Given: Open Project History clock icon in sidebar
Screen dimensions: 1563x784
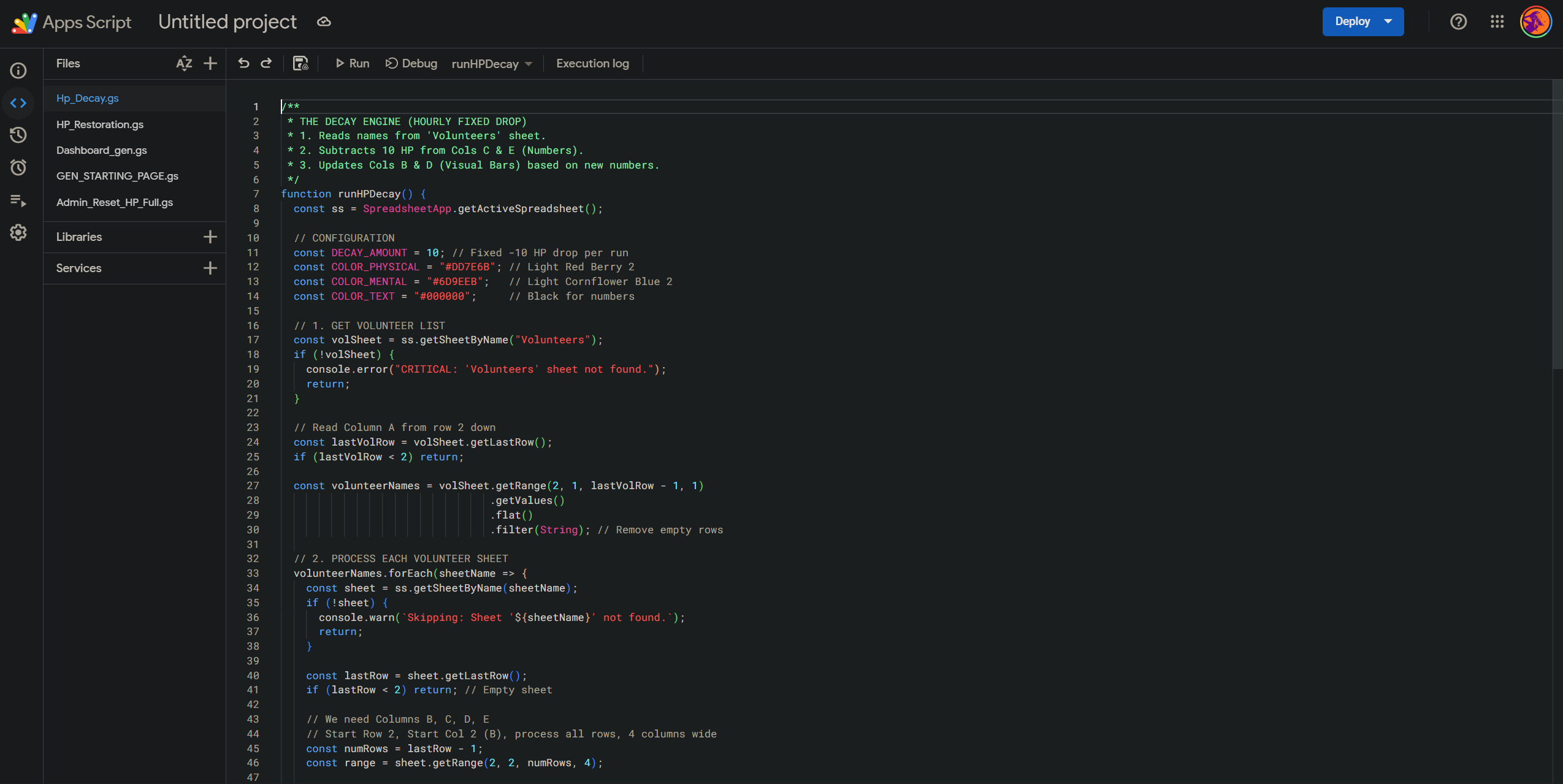Looking at the screenshot, I should pyautogui.click(x=18, y=135).
